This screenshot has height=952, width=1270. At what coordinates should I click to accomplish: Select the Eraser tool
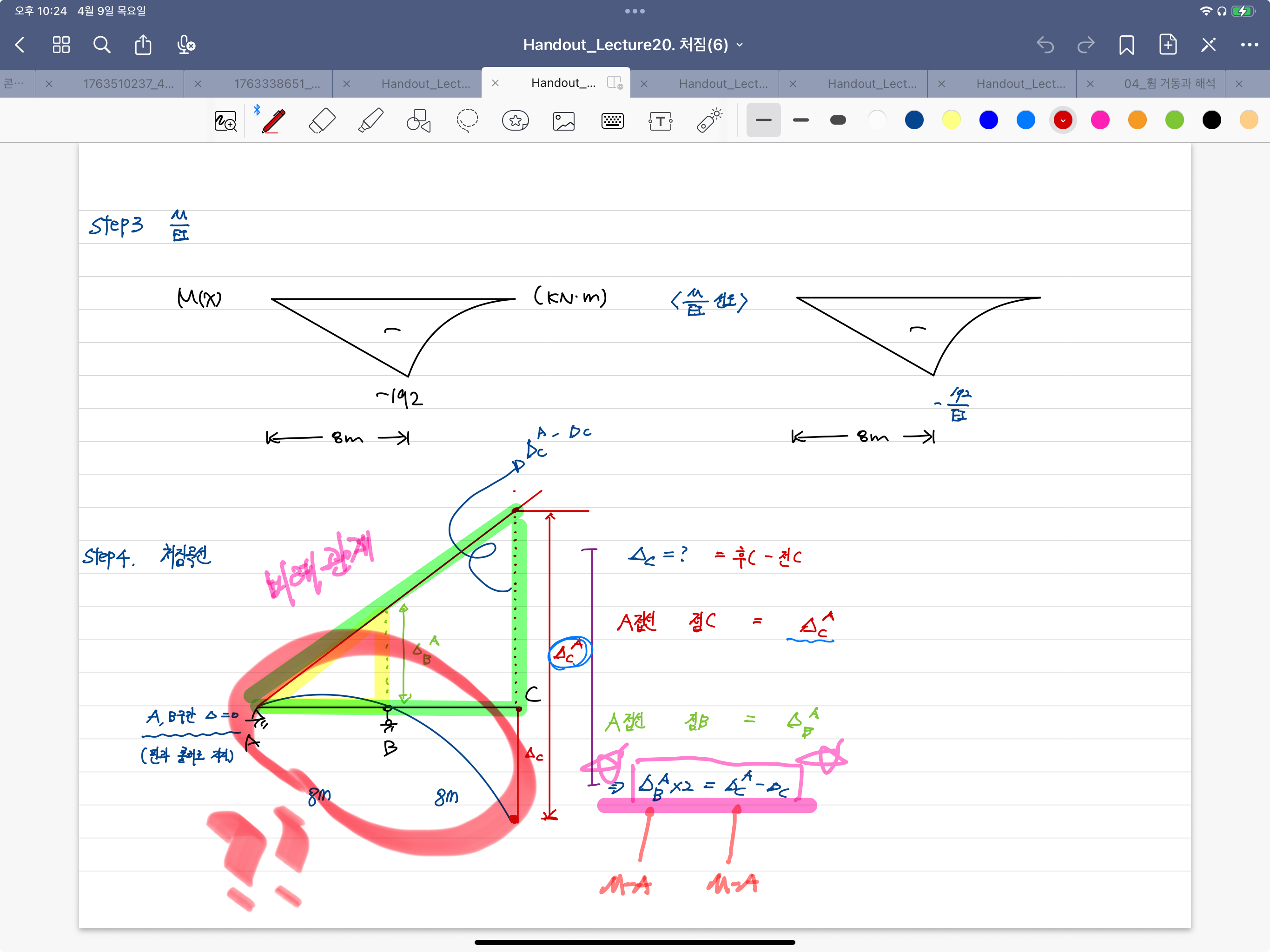coord(322,120)
